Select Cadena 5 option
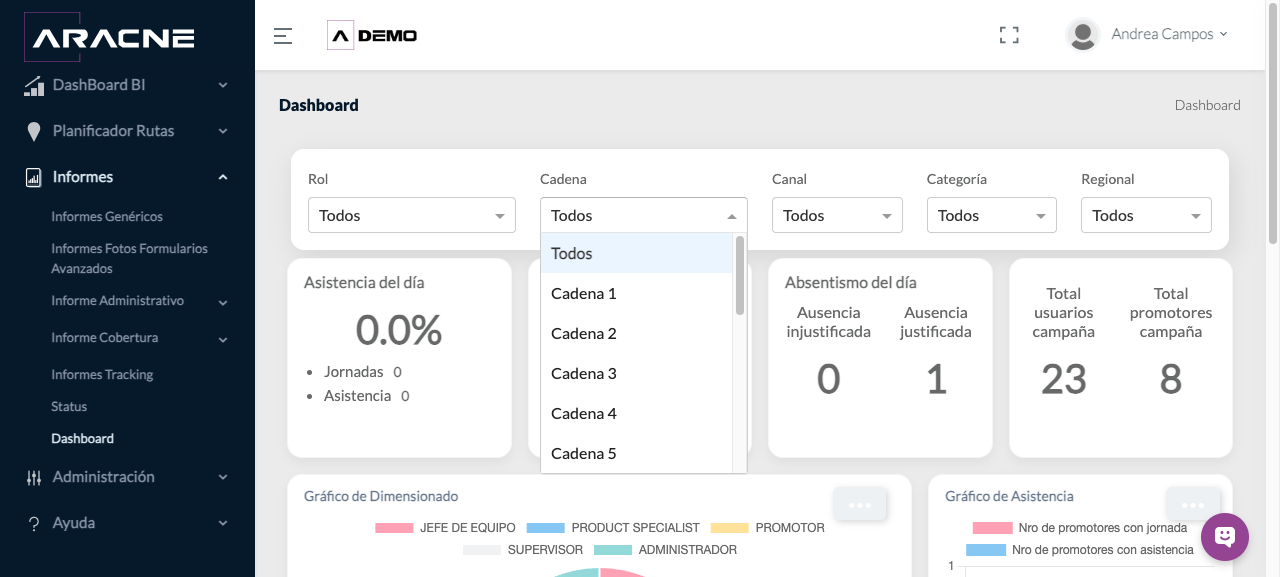Screen dimensions: 1280x577 click(637, 454)
